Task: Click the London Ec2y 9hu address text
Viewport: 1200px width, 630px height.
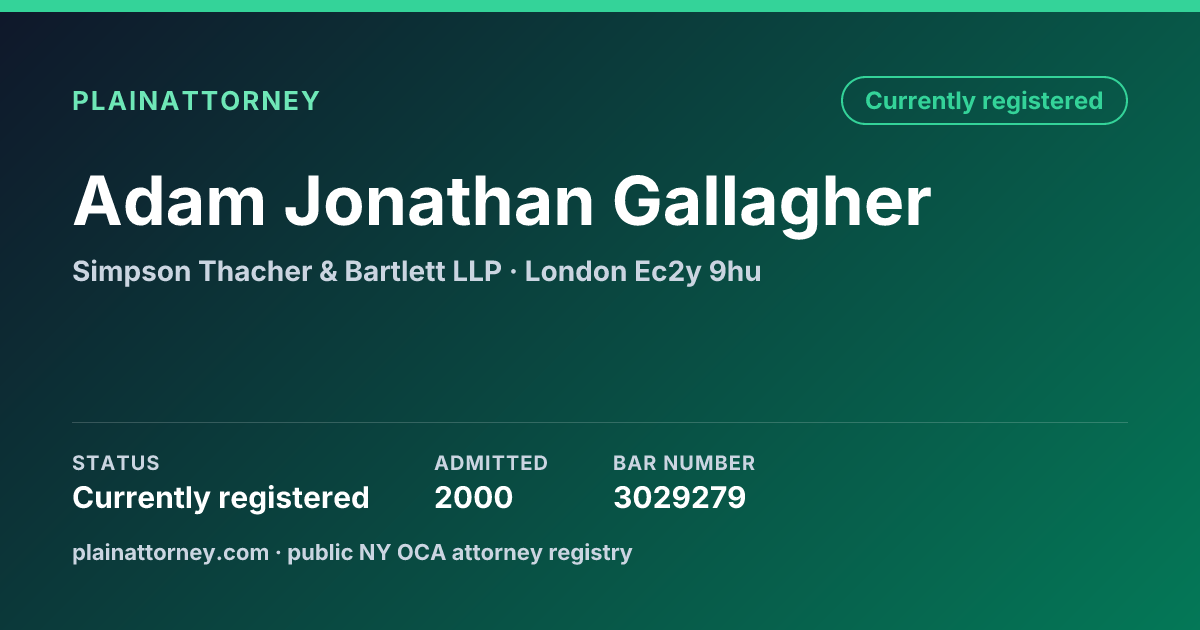Action: 643,271
